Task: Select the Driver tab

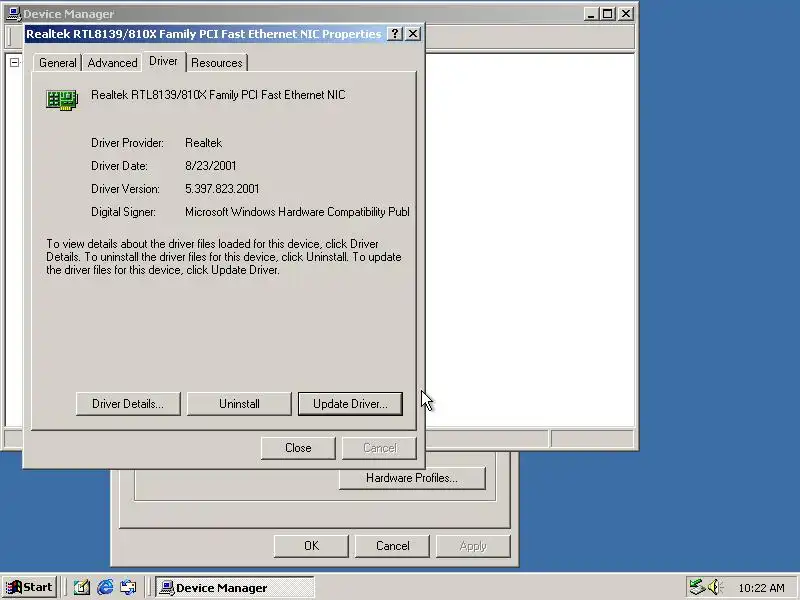Action: (x=163, y=61)
